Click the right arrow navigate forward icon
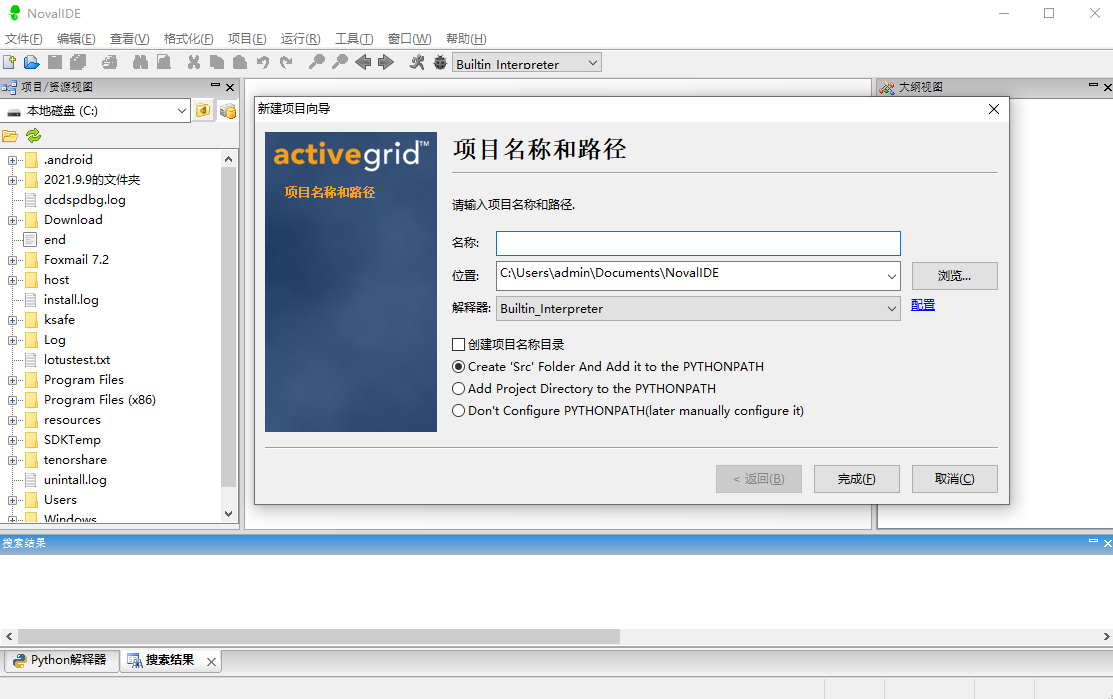The image size is (1113, 699). coord(385,62)
